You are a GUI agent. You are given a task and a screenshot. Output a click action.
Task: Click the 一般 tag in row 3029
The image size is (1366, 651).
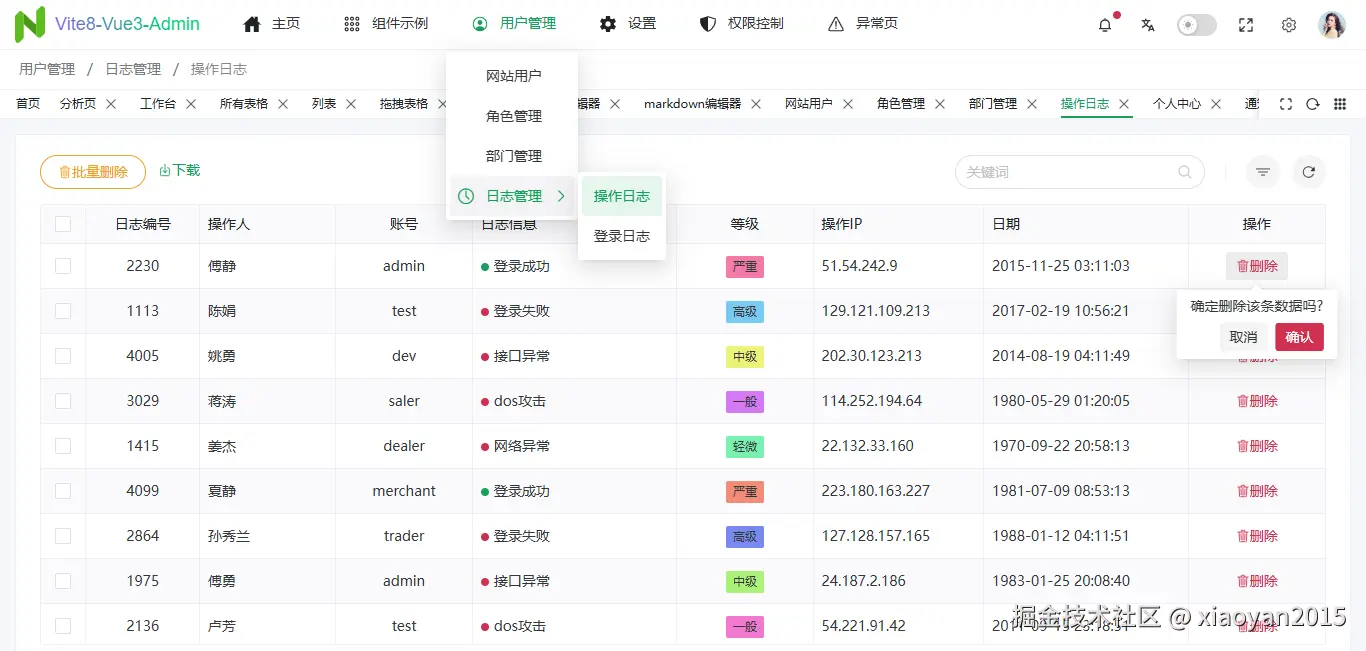point(745,401)
